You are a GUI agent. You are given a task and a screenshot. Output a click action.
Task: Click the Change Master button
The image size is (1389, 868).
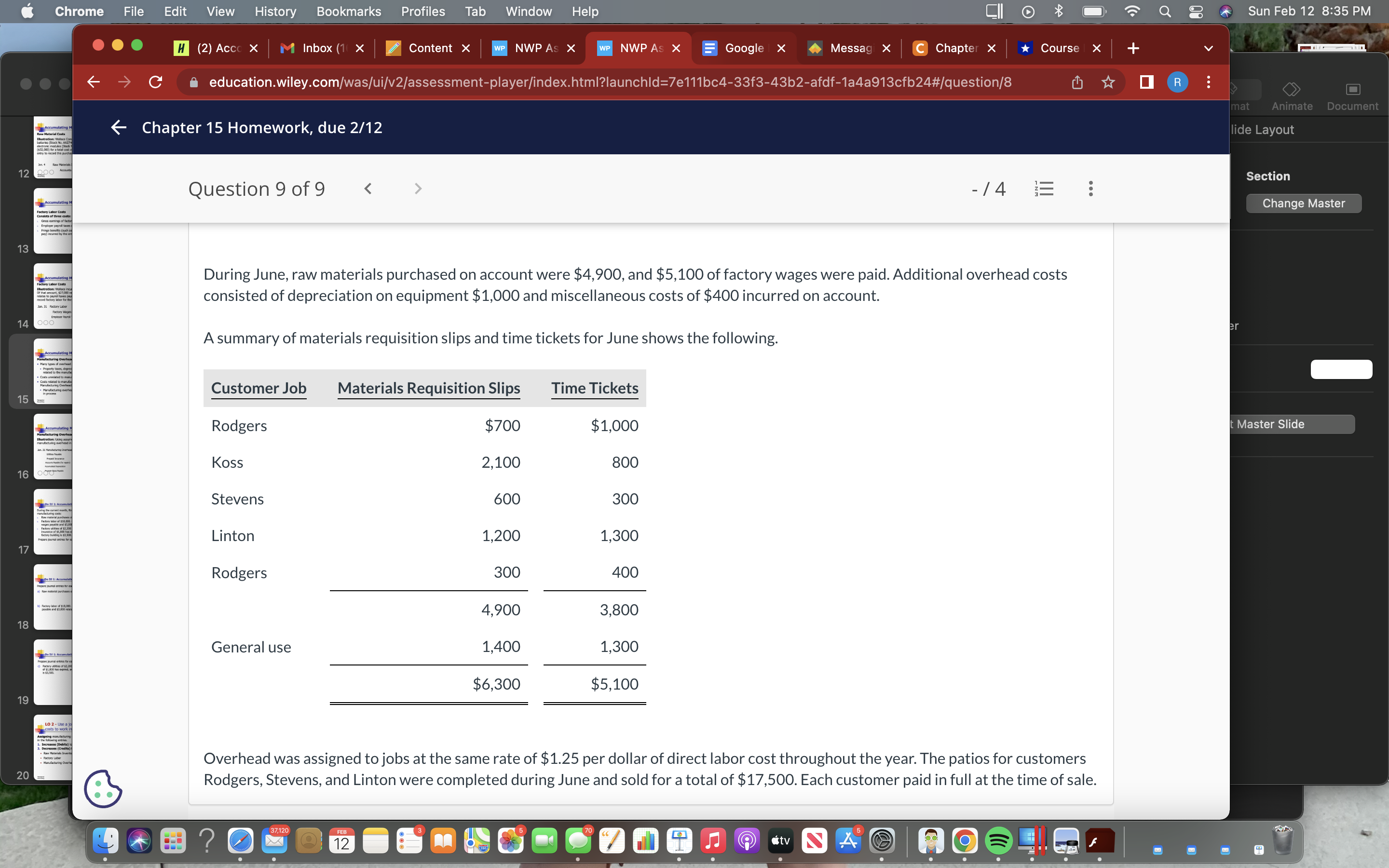point(1304,203)
